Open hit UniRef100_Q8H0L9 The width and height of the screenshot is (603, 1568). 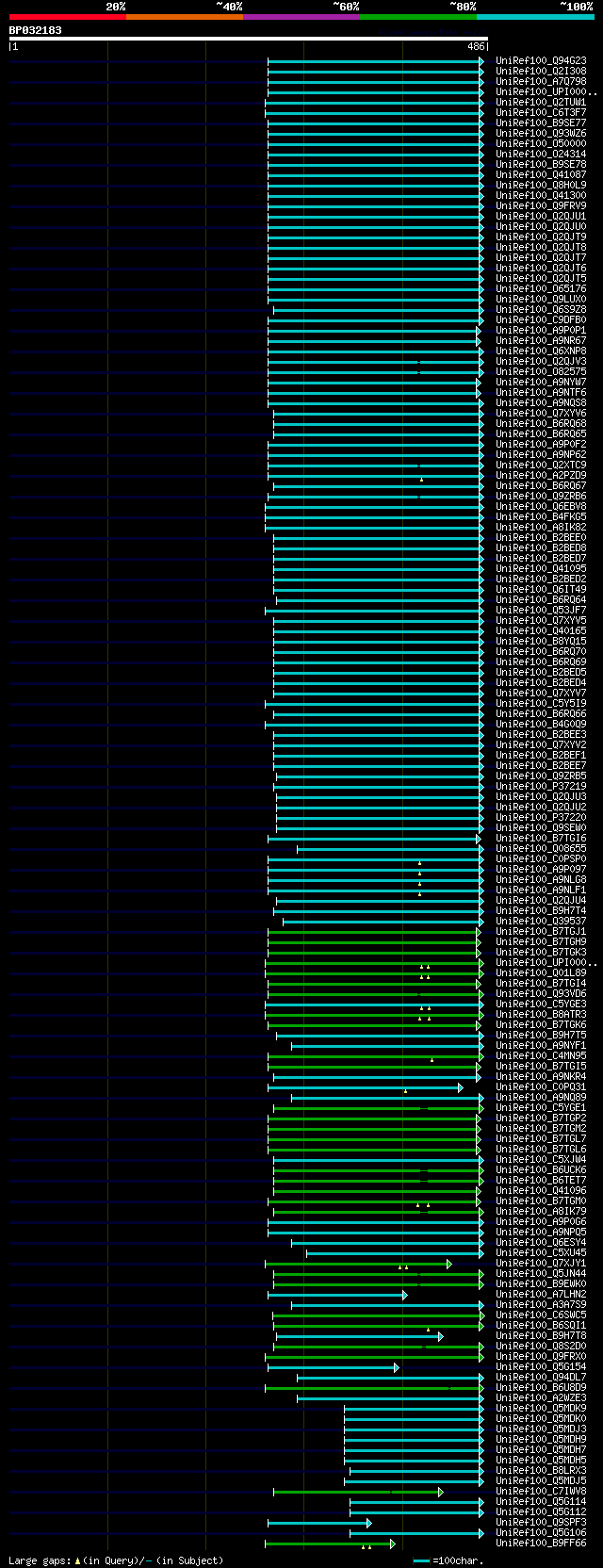pos(541,186)
